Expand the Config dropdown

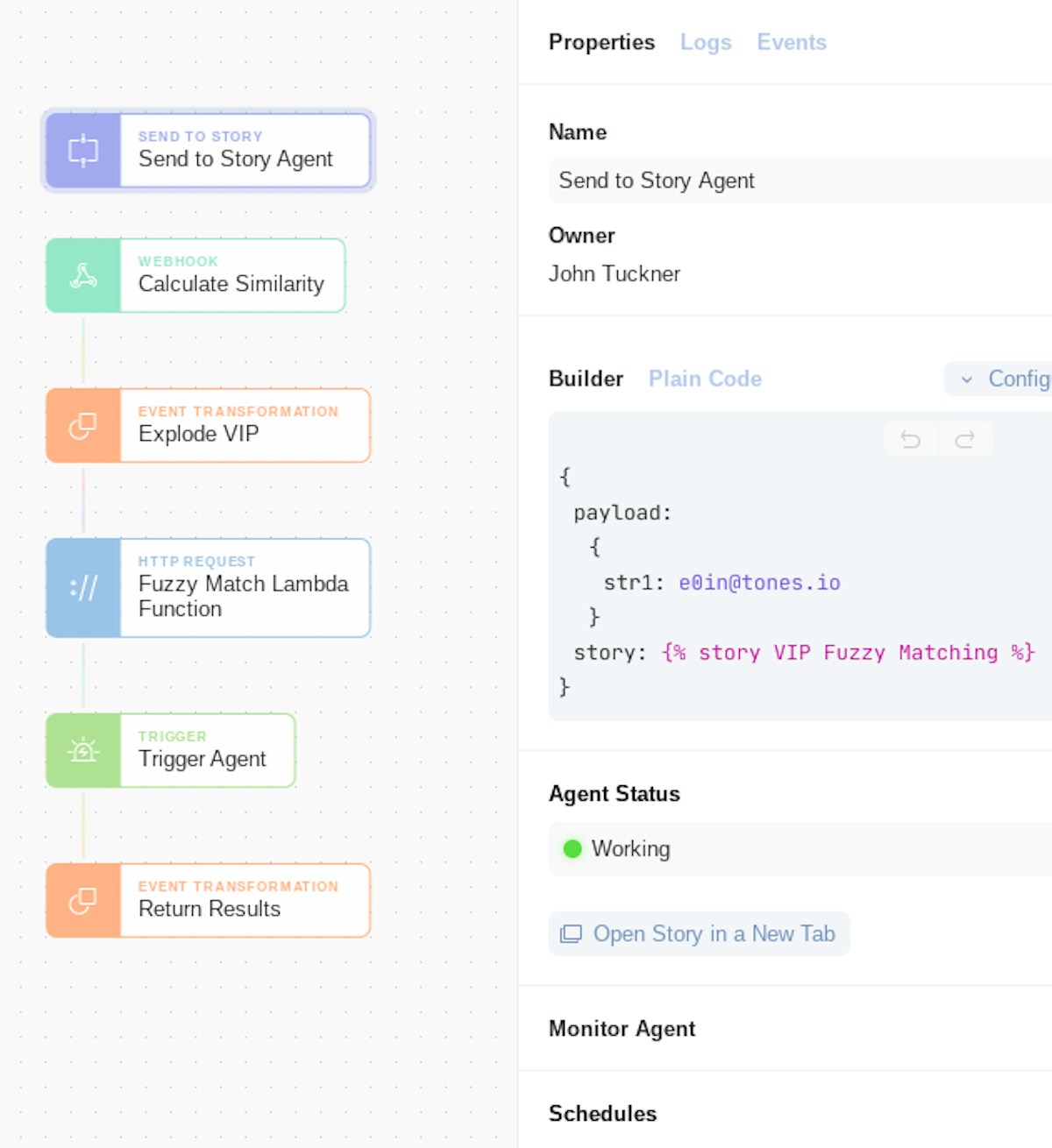point(999,379)
